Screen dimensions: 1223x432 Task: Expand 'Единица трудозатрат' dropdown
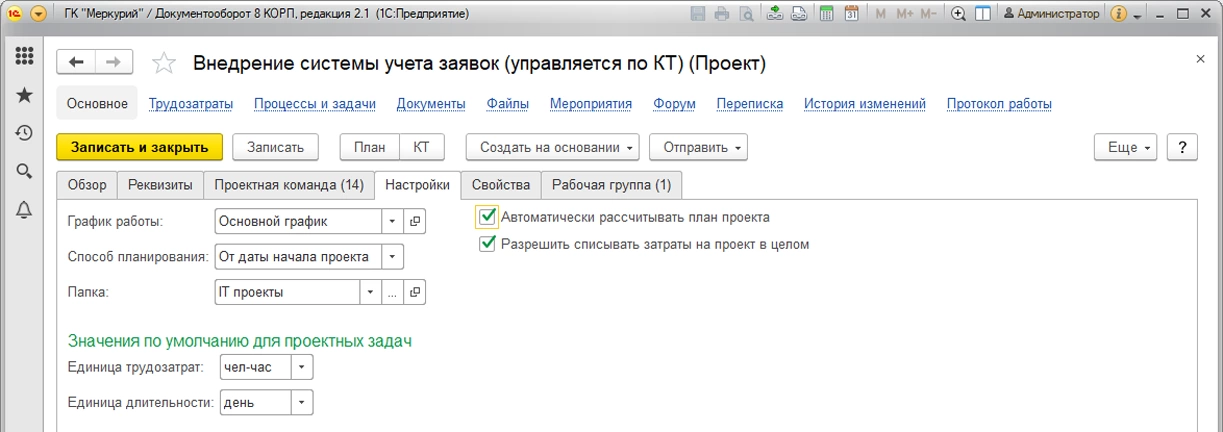pyautogui.click(x=302, y=367)
